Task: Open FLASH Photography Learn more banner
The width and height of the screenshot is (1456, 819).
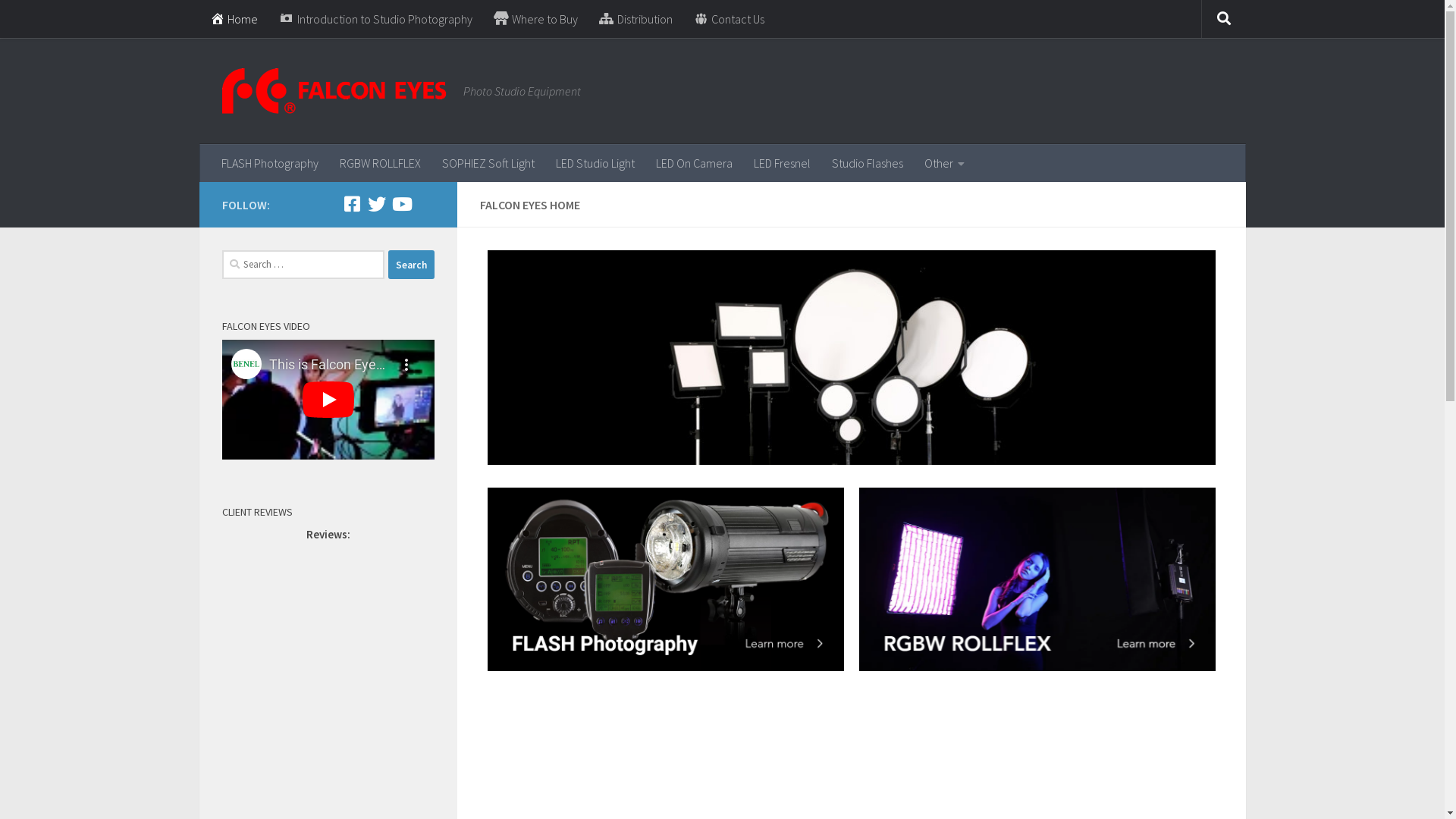Action: pyautogui.click(x=665, y=579)
